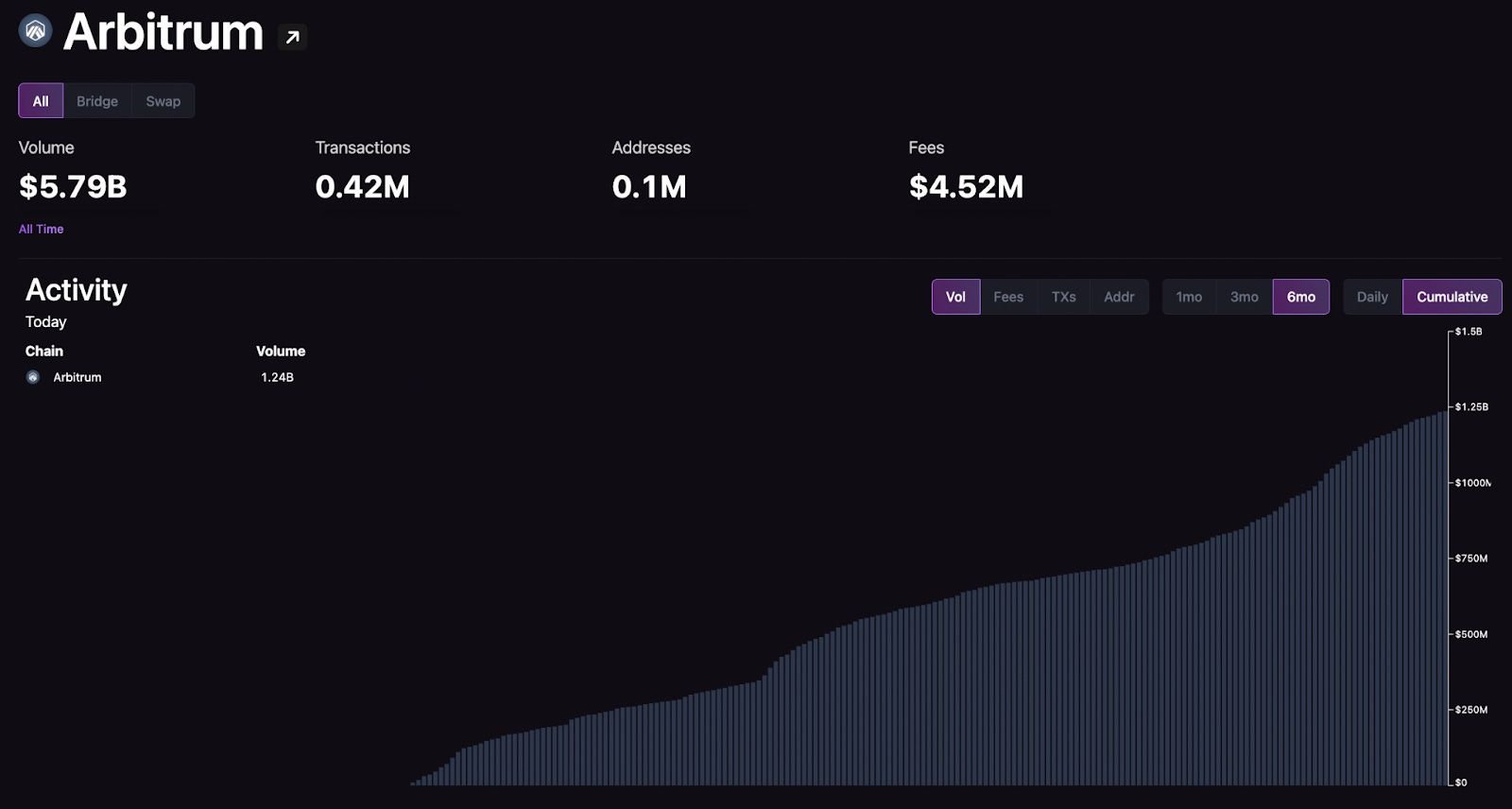Click the 0.1M addresses value
The height and width of the screenshot is (809, 1512).
[649, 187]
